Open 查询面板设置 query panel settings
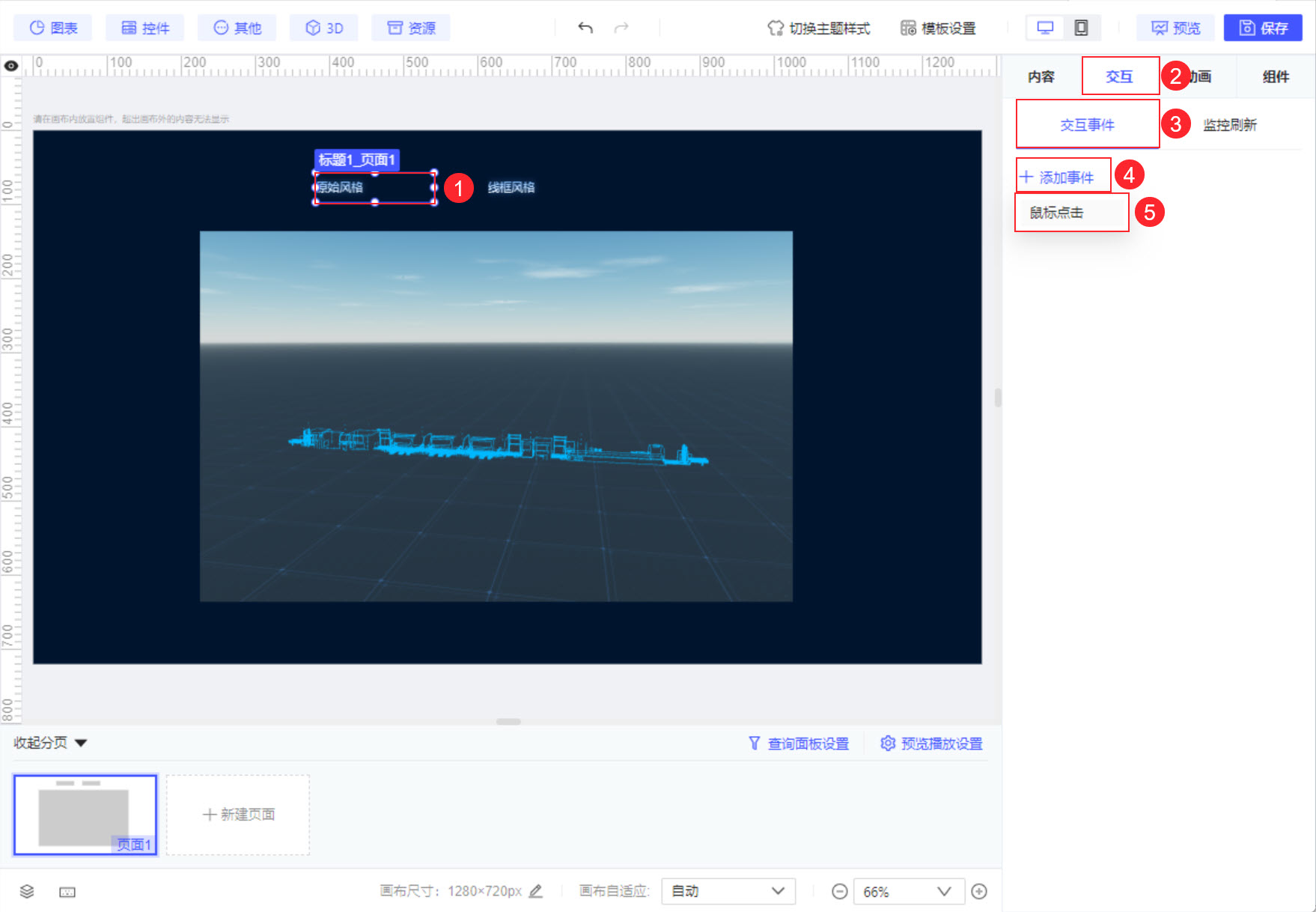Image resolution: width=1316 pixels, height=912 pixels. click(799, 744)
